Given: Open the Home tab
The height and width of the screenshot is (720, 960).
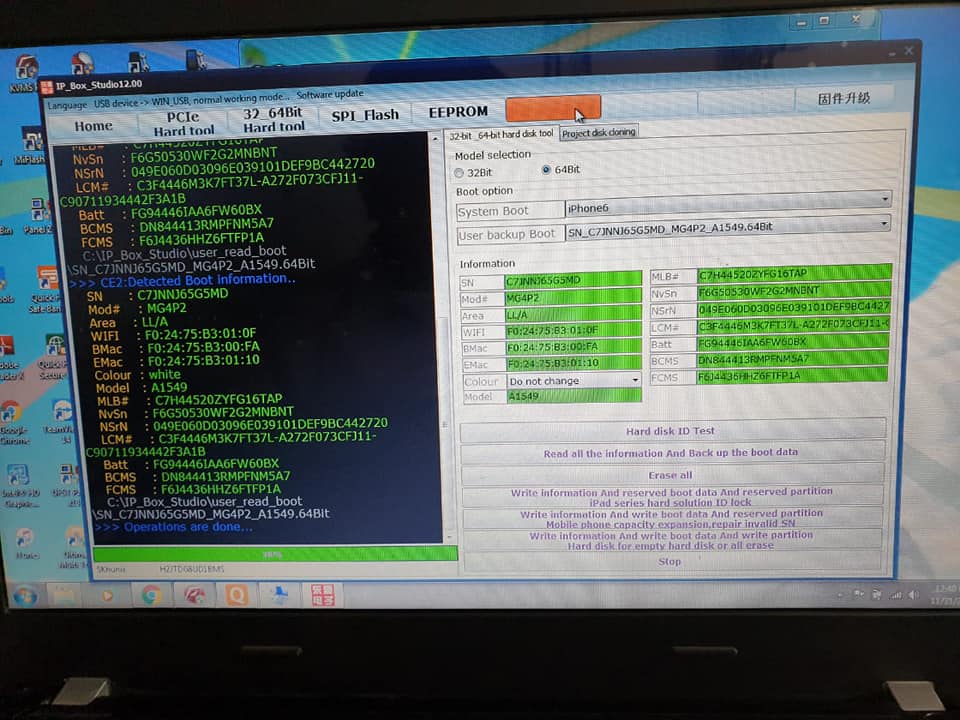Looking at the screenshot, I should 93,126.
